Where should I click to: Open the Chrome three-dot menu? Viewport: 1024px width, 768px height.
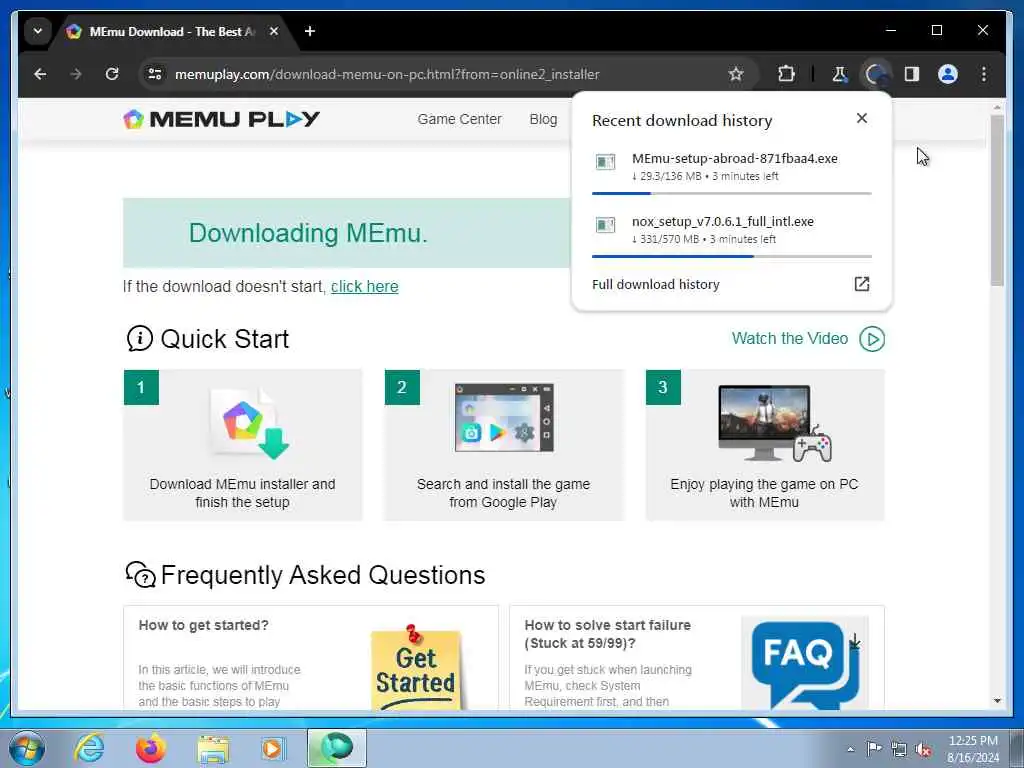pos(984,74)
